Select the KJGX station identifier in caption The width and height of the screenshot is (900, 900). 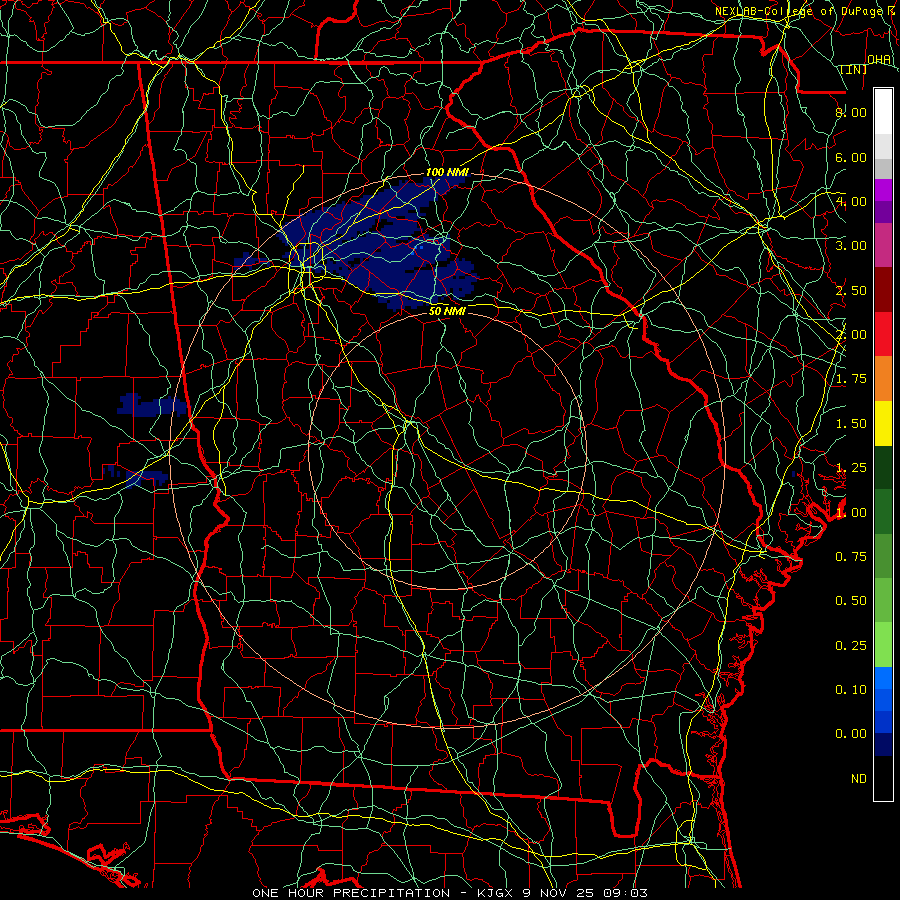click(496, 893)
